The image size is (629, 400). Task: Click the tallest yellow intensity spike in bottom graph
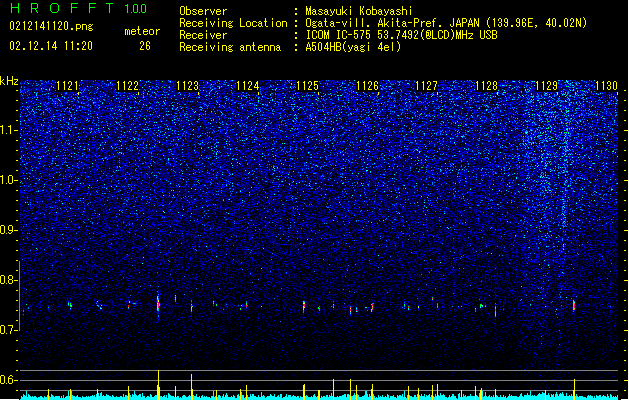tap(158, 384)
